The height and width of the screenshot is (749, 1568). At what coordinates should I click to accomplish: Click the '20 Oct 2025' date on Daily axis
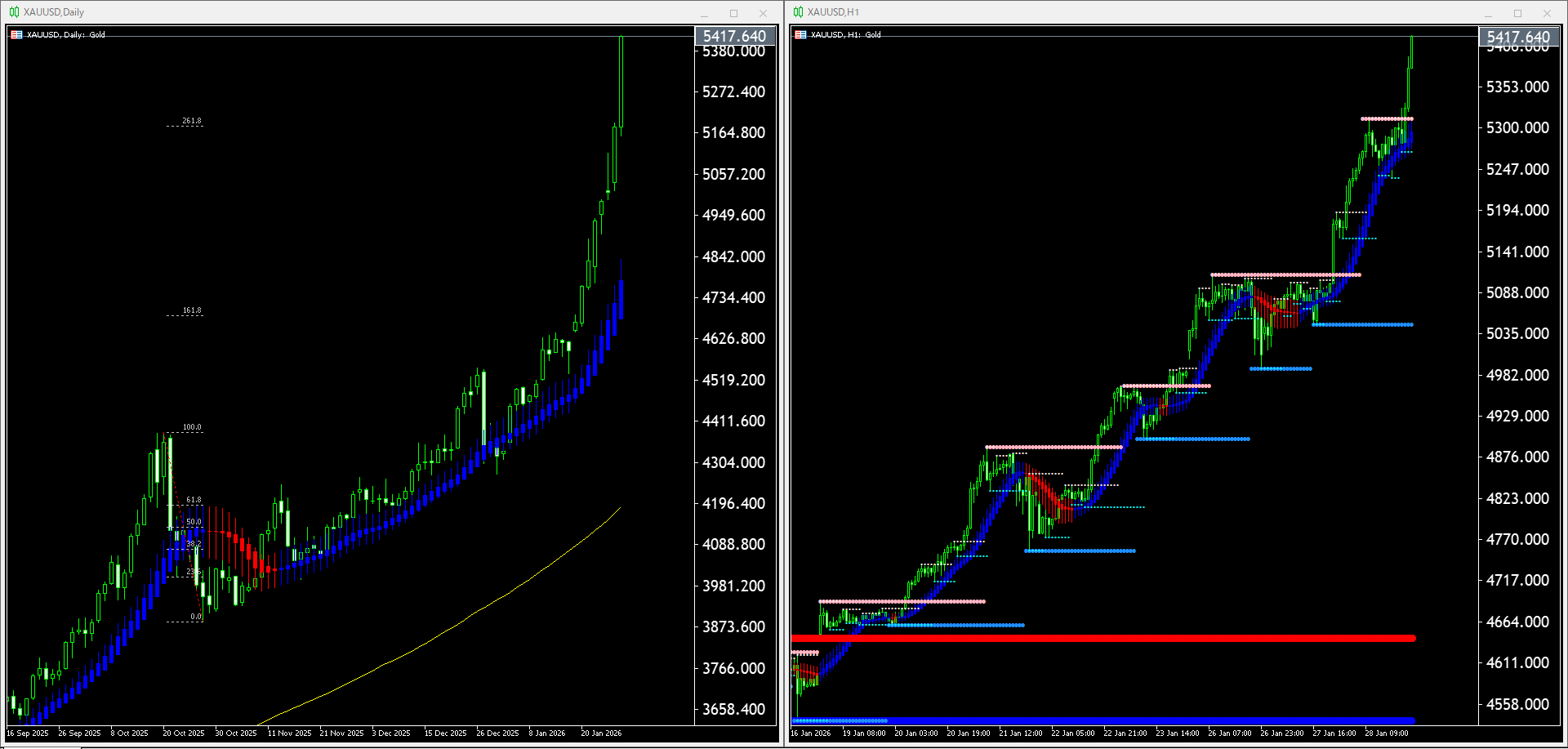click(184, 733)
